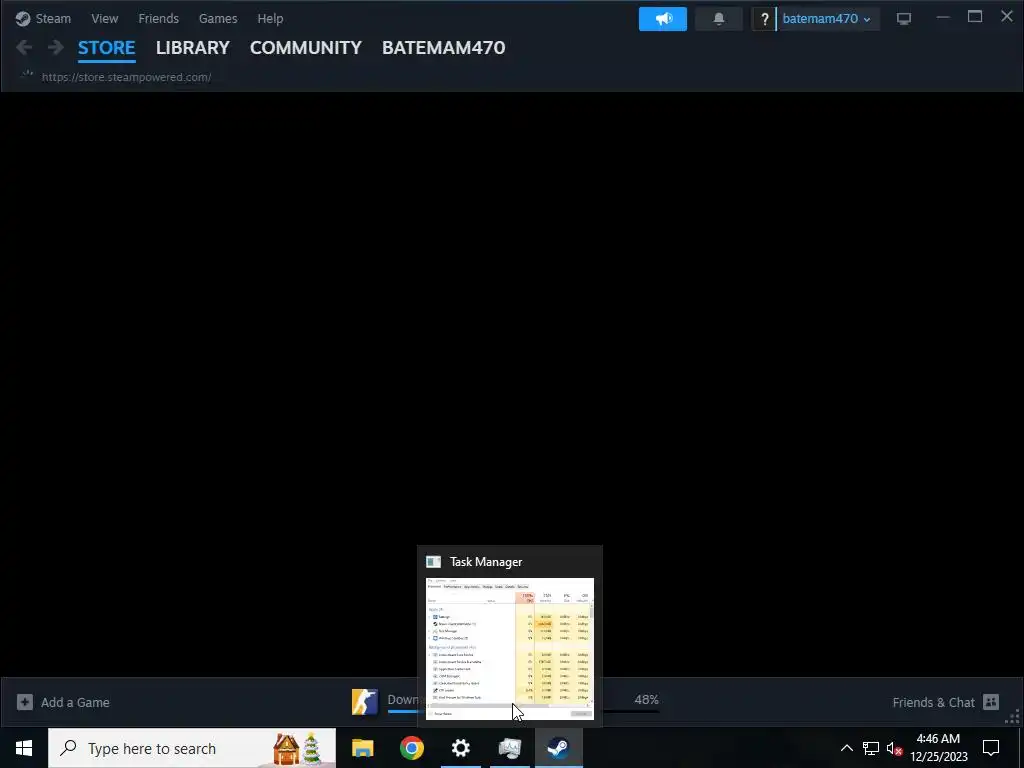Click the plus icon beside Add a Game
Viewport: 1024px width, 768px height.
pos(25,702)
